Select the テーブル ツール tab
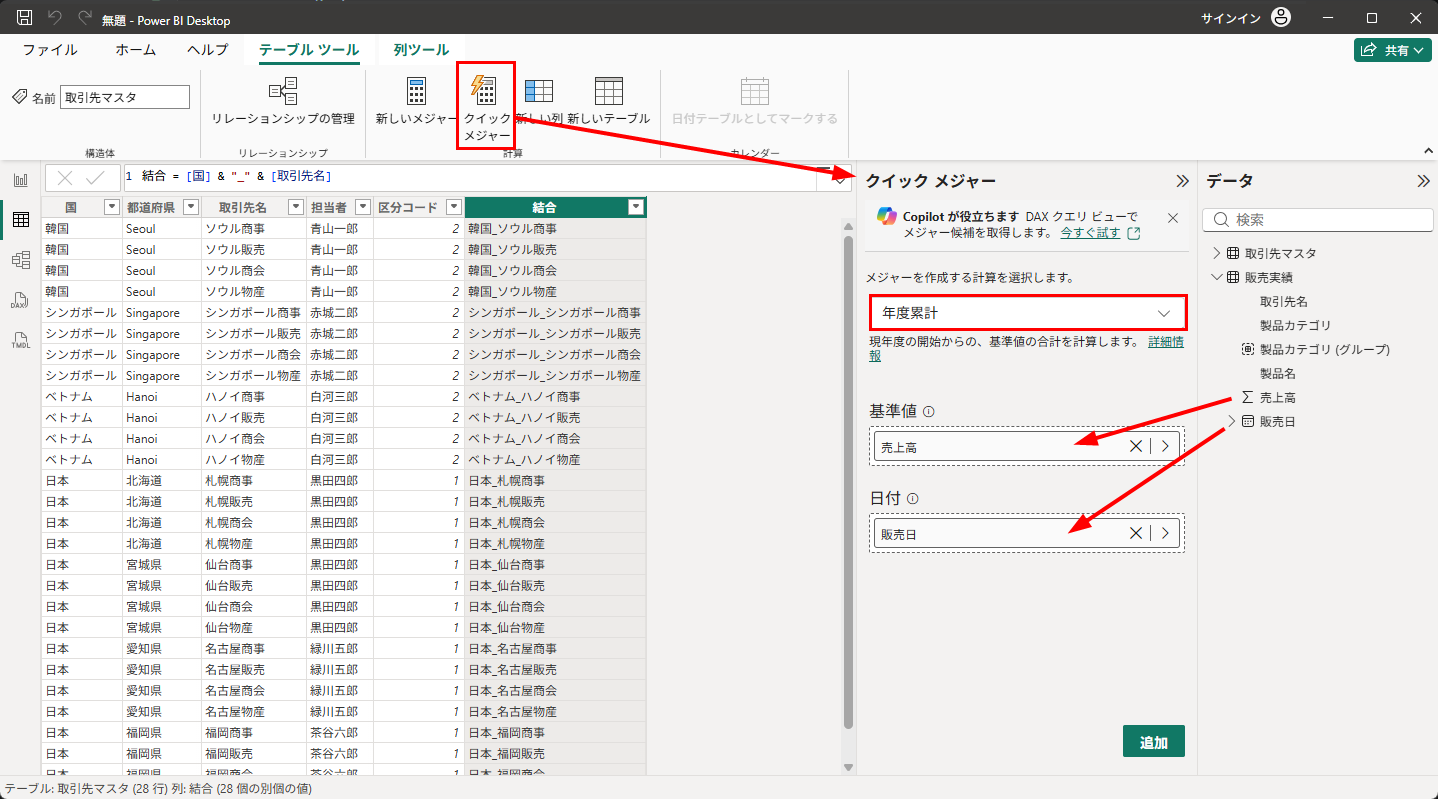Image resolution: width=1438 pixels, height=799 pixels. click(x=309, y=50)
